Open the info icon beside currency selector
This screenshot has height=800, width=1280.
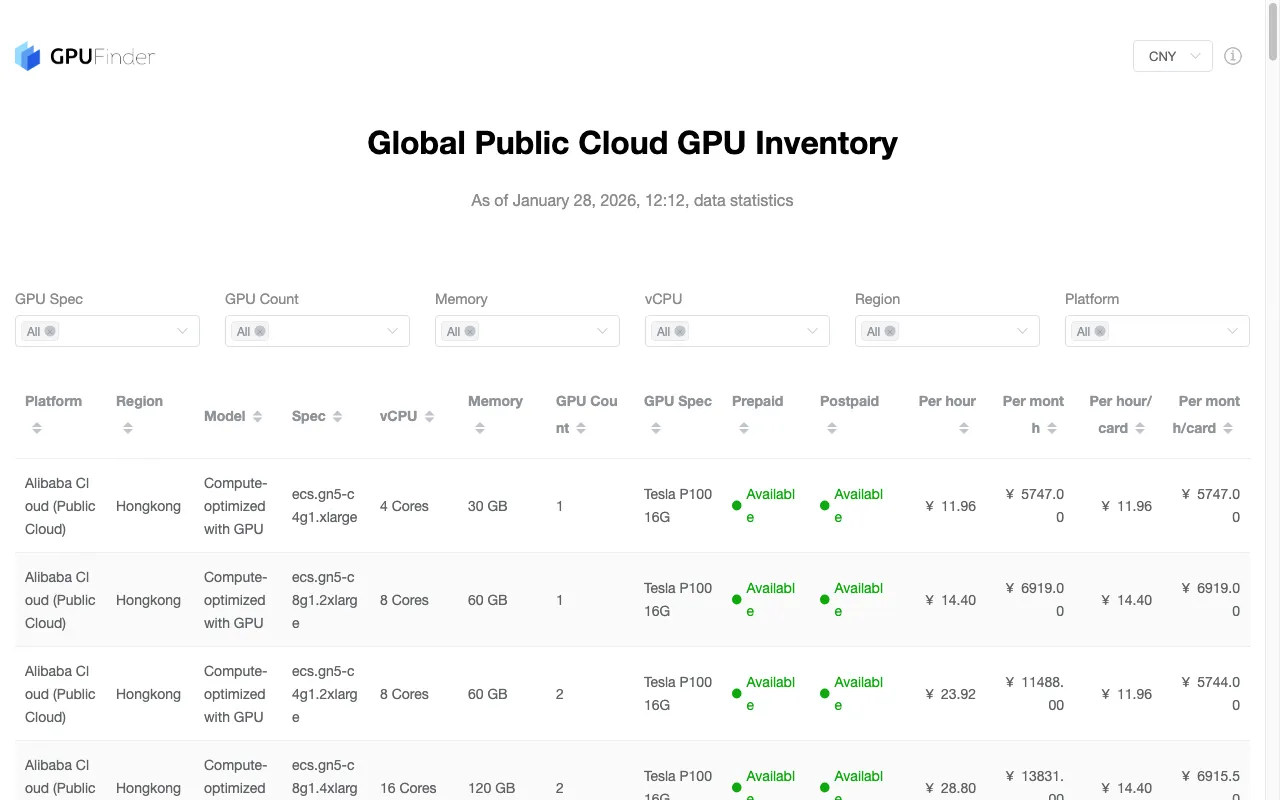coord(1233,56)
